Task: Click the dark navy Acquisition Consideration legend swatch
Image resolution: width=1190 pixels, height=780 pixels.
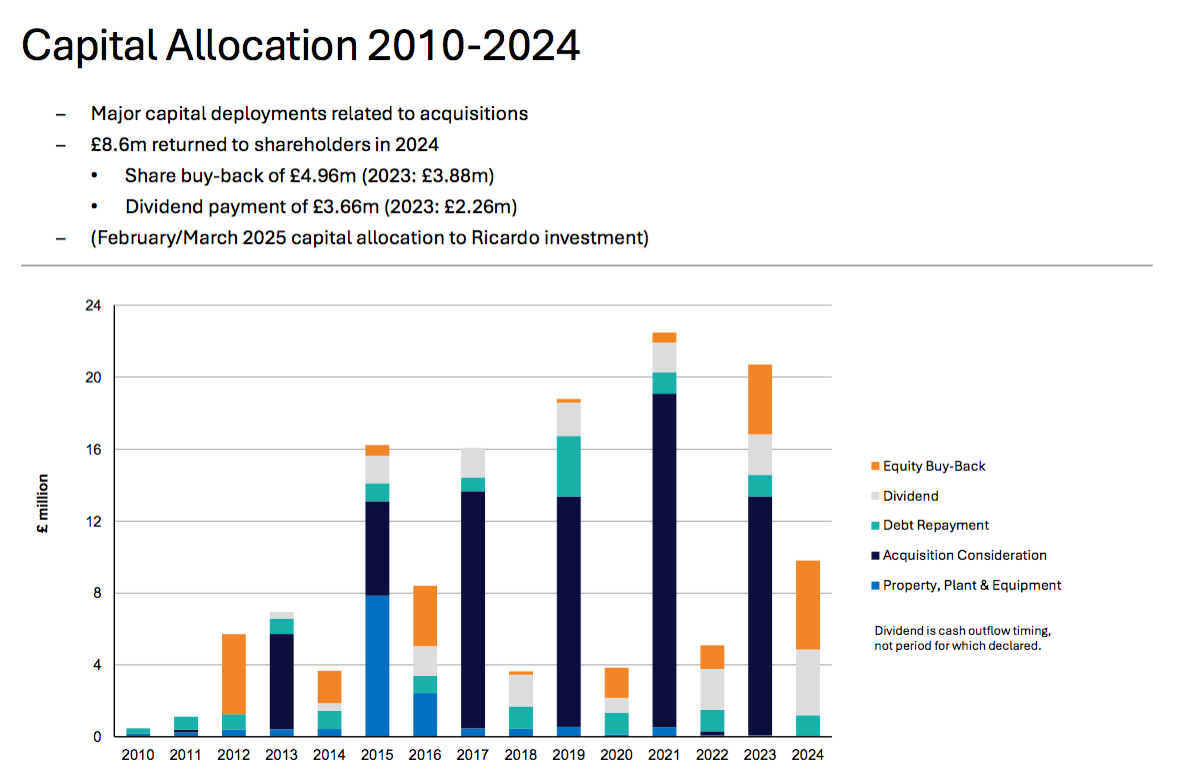Action: click(x=876, y=556)
